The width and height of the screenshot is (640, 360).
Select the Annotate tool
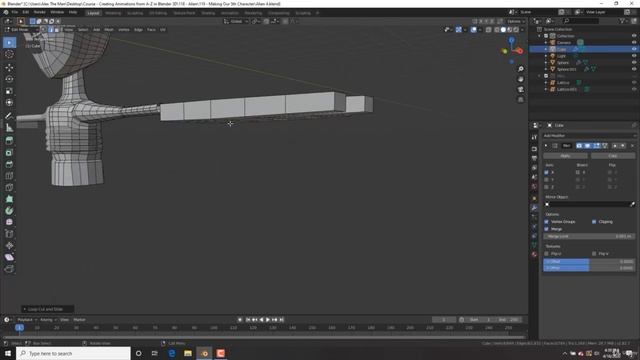click(x=9, y=116)
